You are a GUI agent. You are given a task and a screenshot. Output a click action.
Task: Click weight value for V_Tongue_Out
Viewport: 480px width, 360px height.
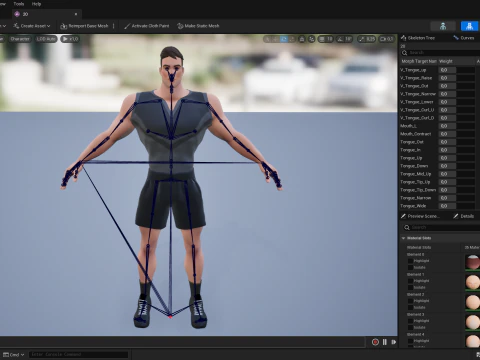[448, 86]
